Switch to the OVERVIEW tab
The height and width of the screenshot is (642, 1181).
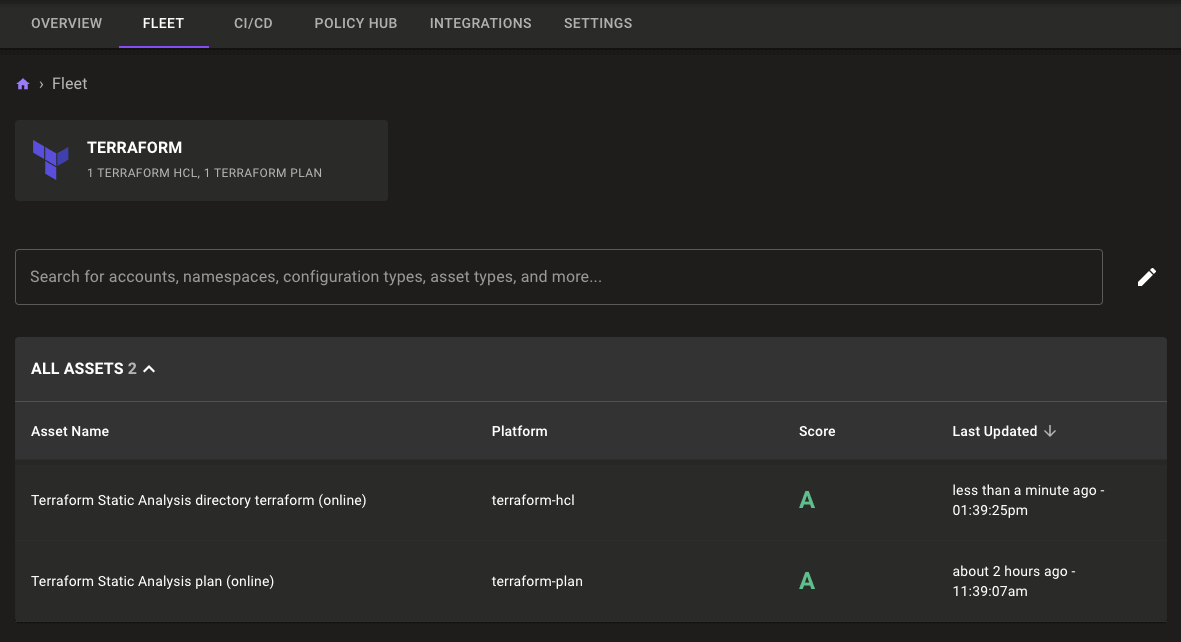click(x=66, y=23)
